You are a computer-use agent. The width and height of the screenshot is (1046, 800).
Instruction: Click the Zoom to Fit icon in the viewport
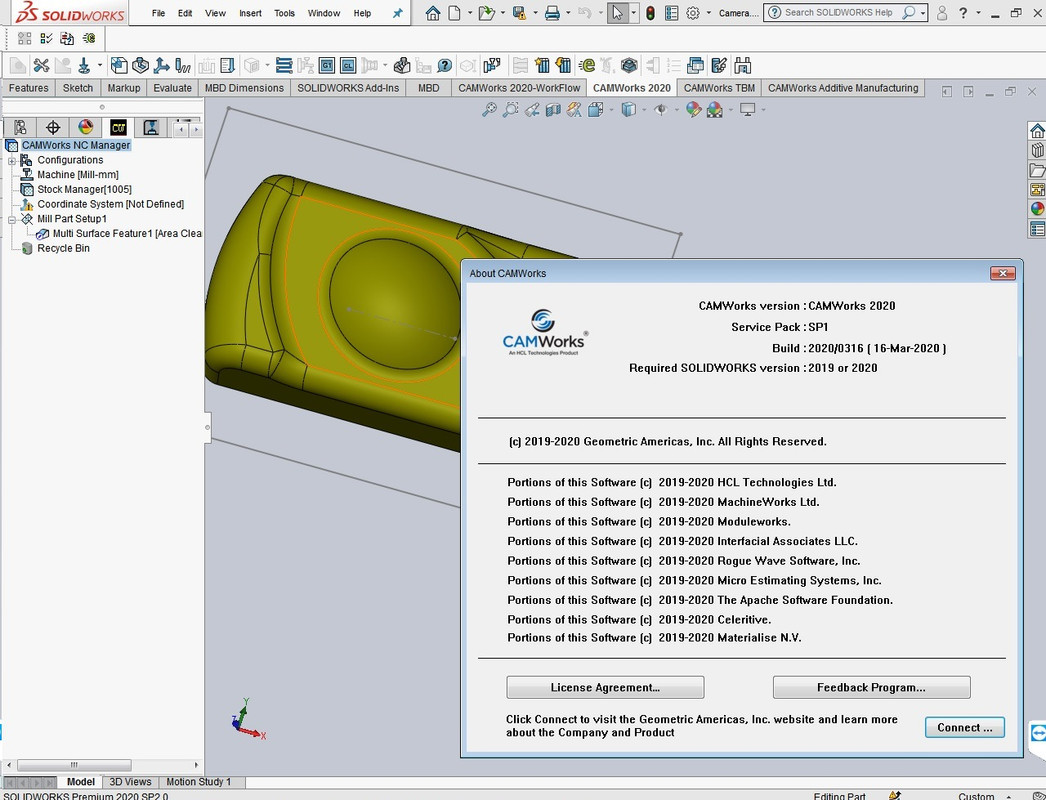pos(490,109)
